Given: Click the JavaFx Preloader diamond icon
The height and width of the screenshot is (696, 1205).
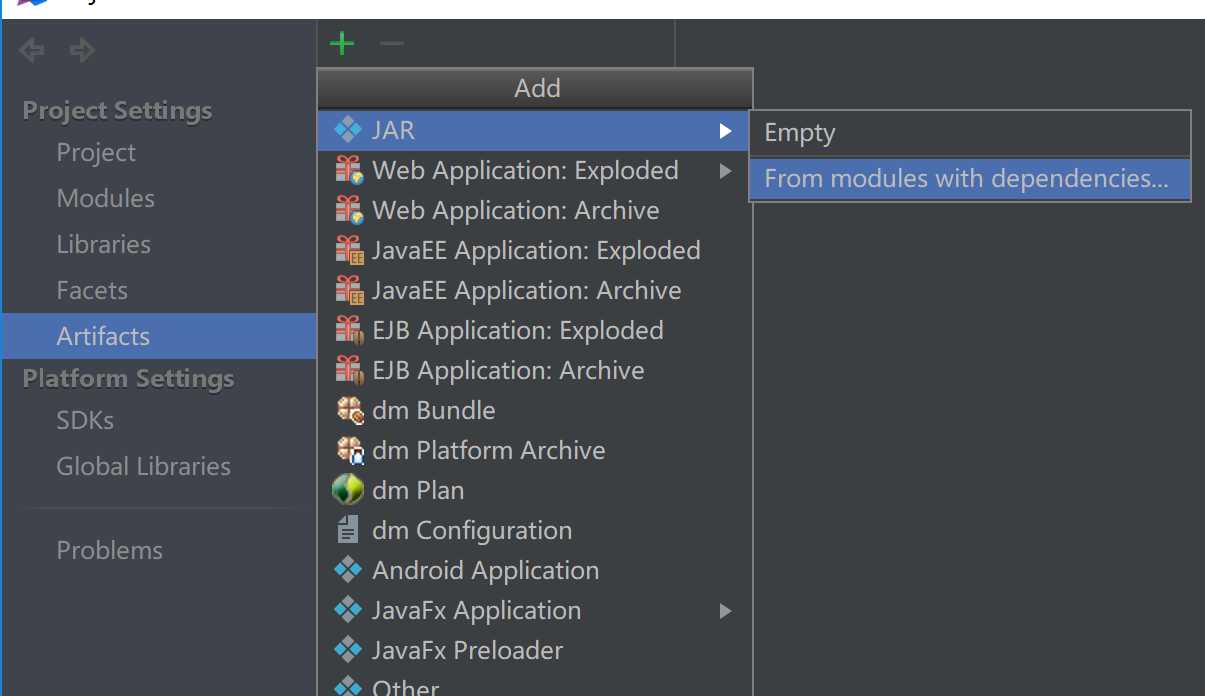Looking at the screenshot, I should (348, 650).
